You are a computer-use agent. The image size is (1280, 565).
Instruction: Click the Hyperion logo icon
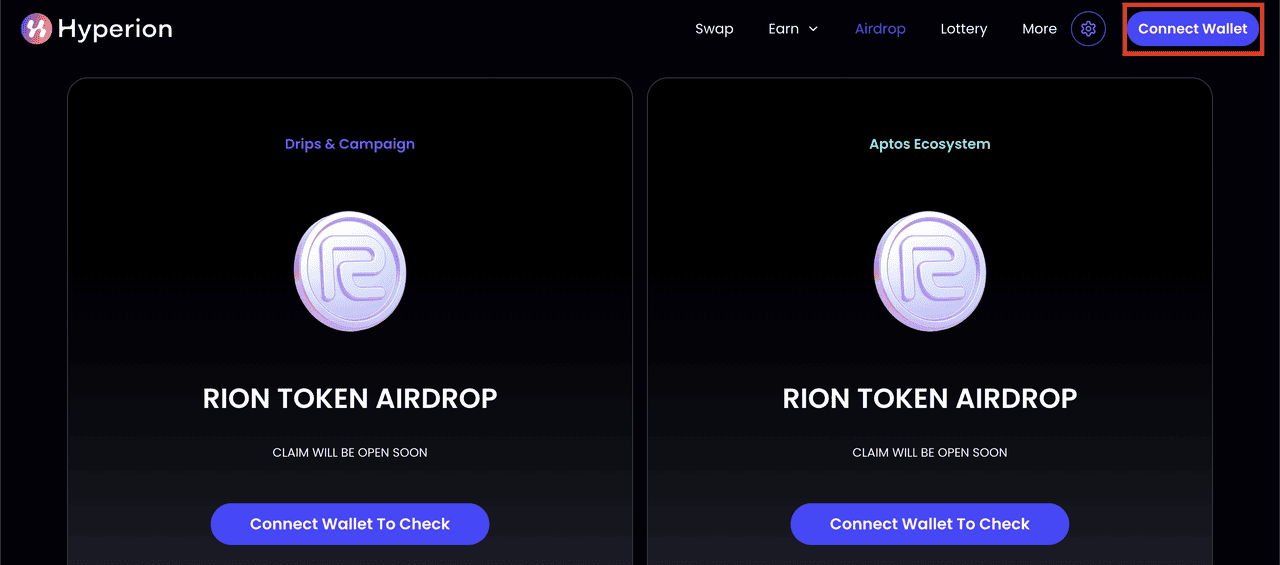point(36,29)
